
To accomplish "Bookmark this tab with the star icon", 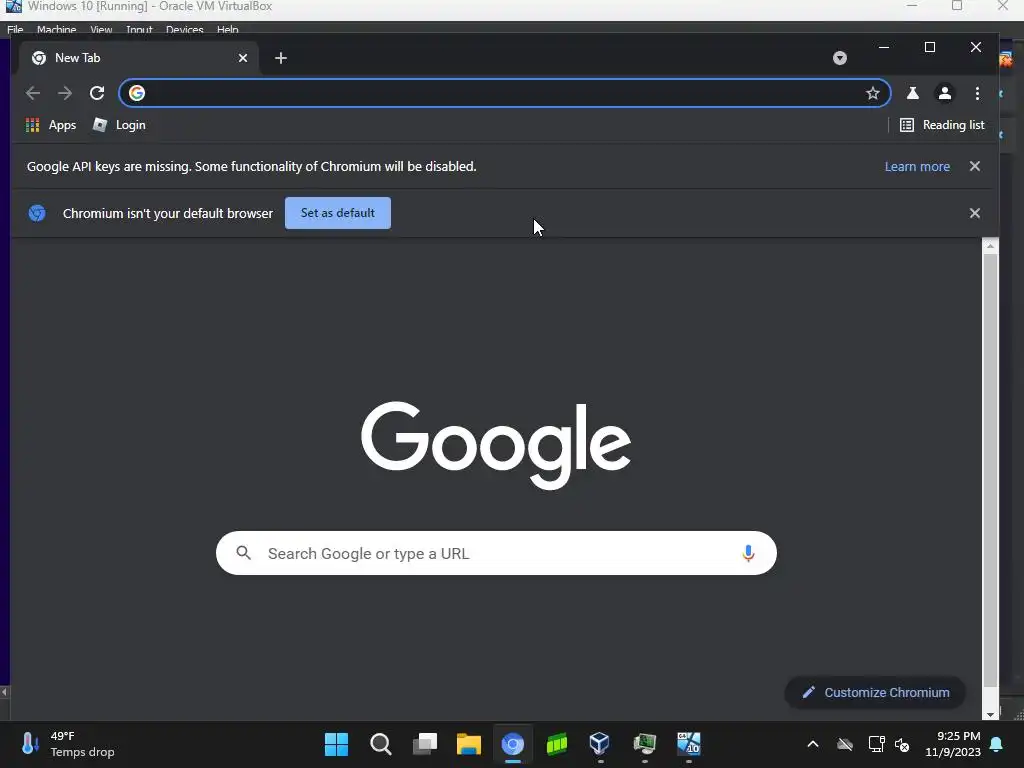I will tap(872, 93).
